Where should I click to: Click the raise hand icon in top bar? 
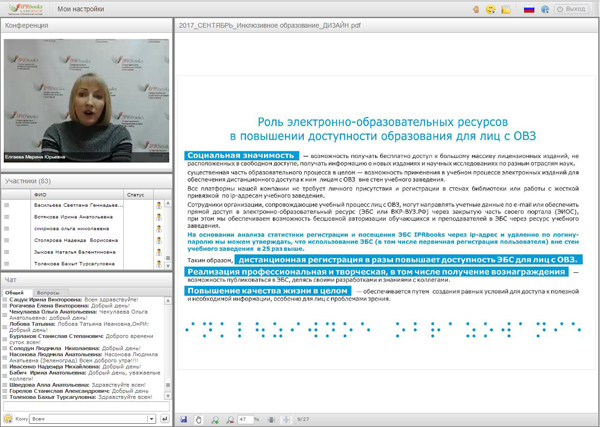pyautogui.click(x=476, y=9)
